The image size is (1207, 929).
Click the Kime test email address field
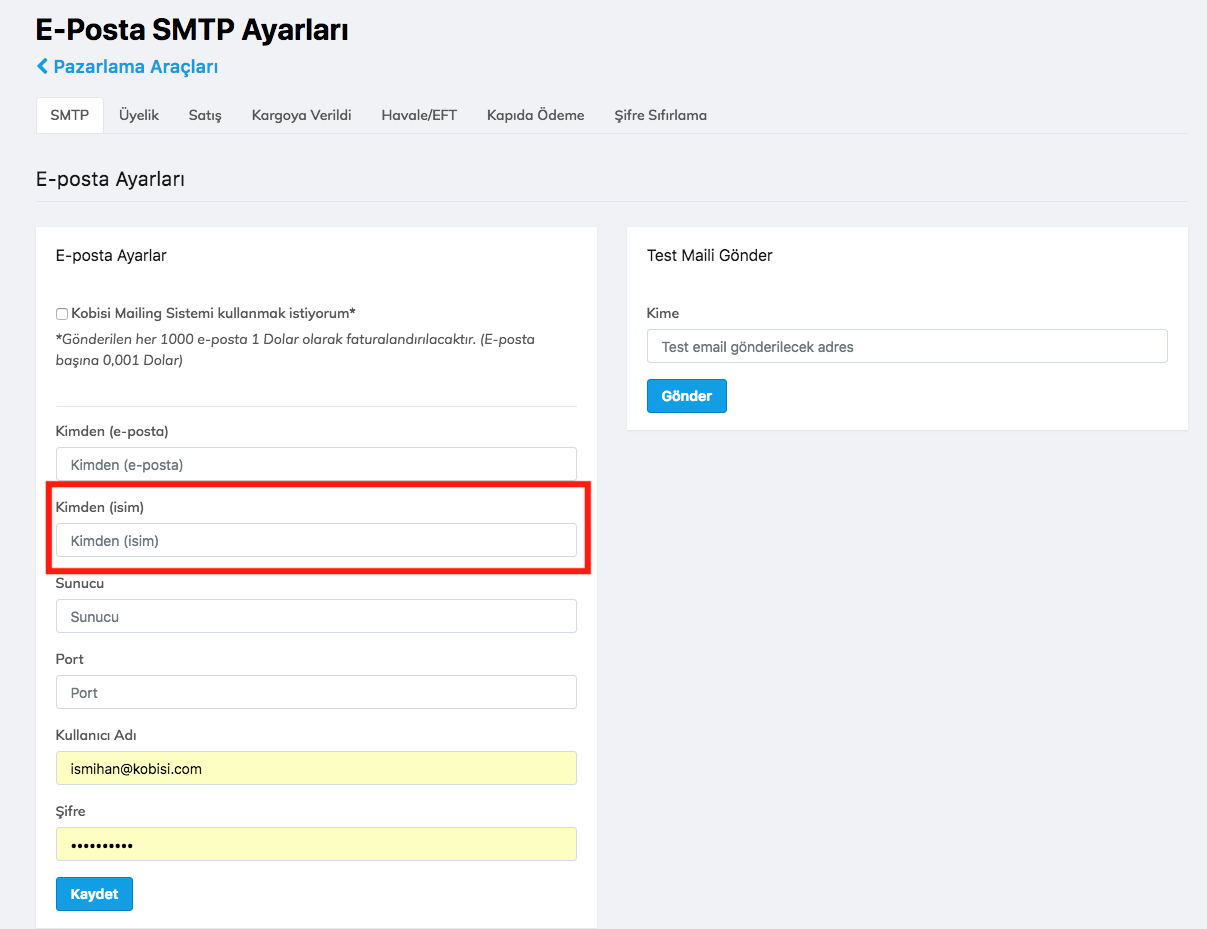point(907,346)
